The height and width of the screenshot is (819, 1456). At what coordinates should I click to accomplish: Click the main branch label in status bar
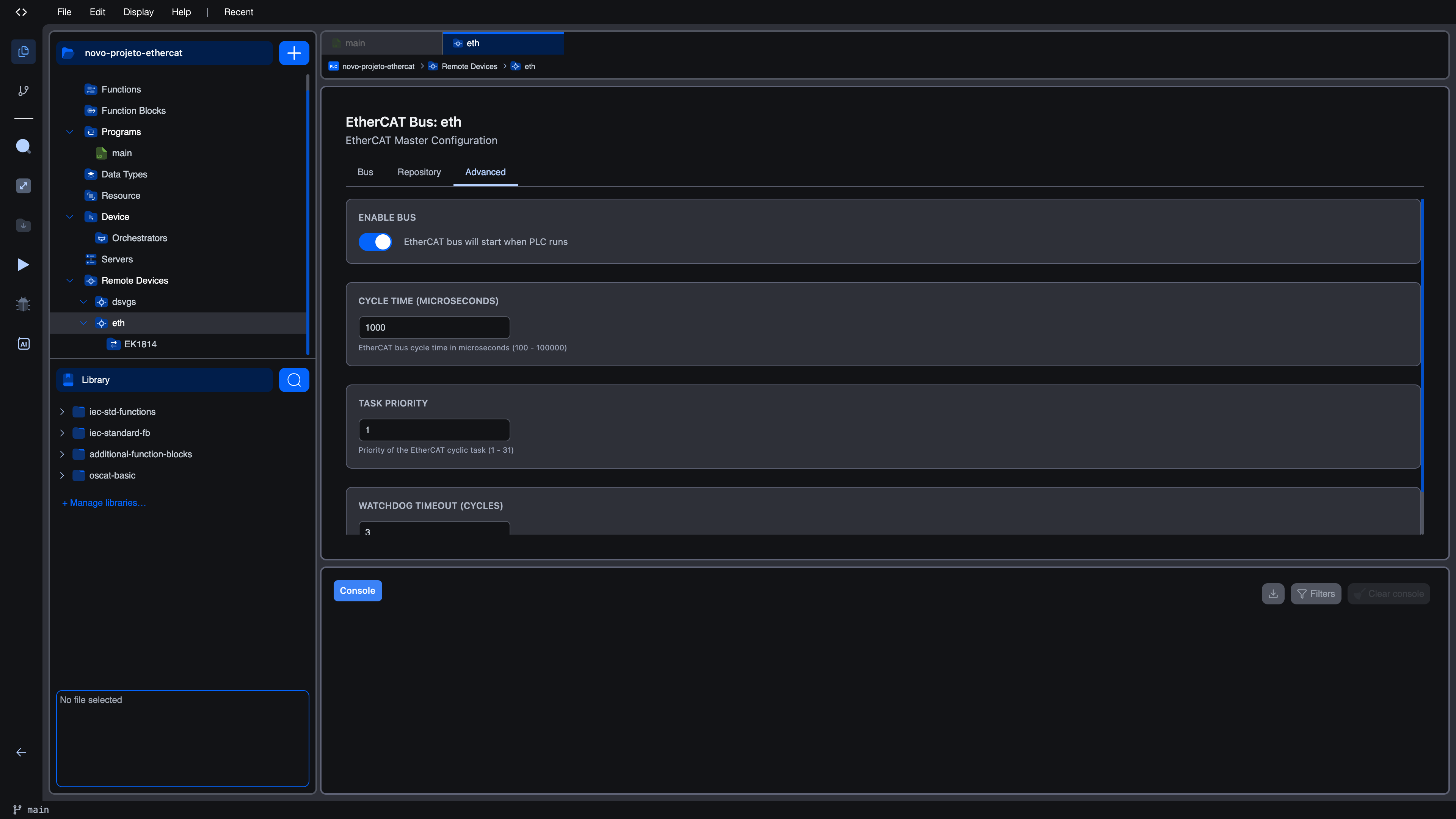(38, 810)
